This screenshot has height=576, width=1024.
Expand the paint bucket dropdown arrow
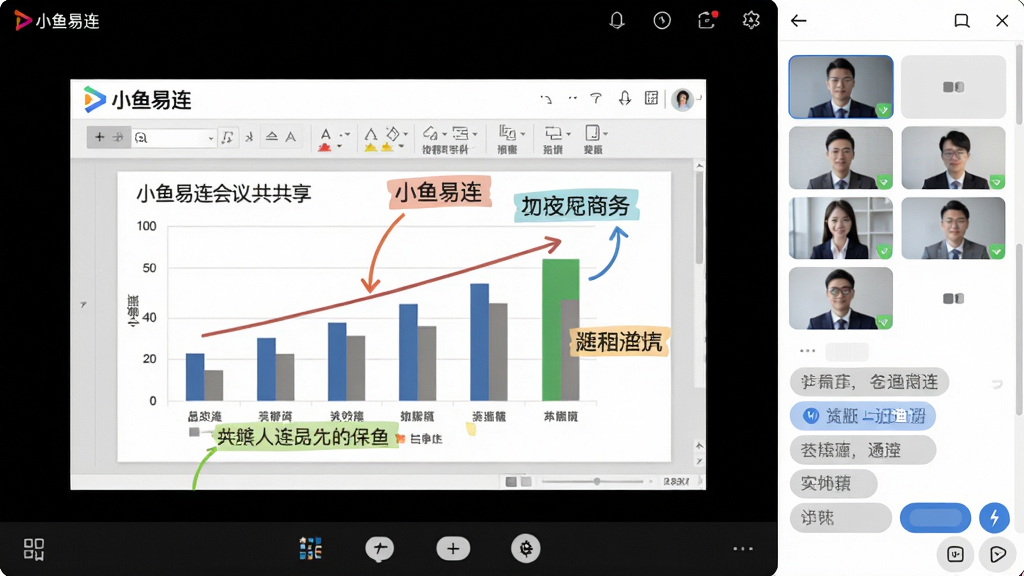click(406, 135)
